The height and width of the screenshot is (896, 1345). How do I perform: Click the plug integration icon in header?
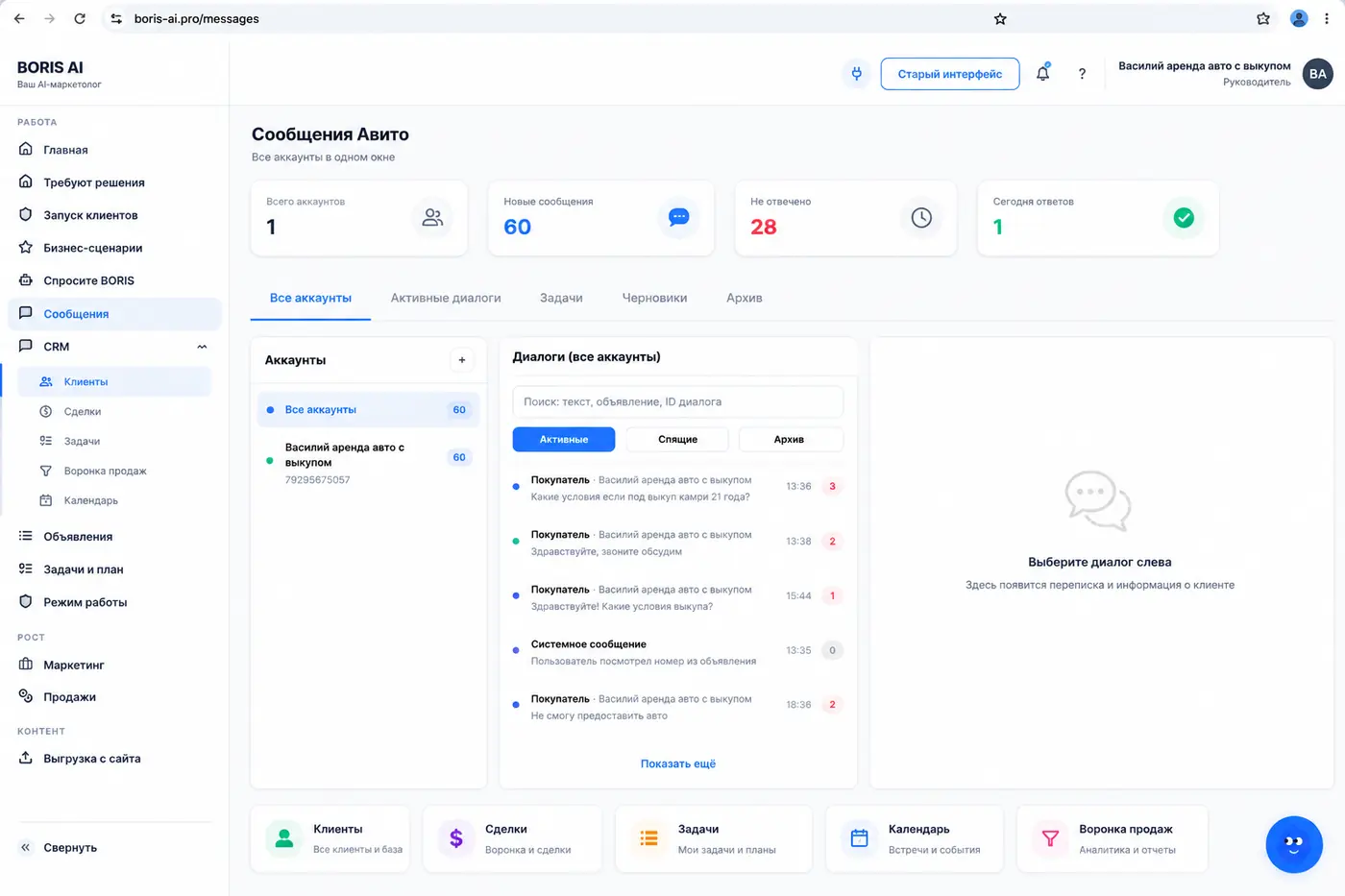point(856,73)
